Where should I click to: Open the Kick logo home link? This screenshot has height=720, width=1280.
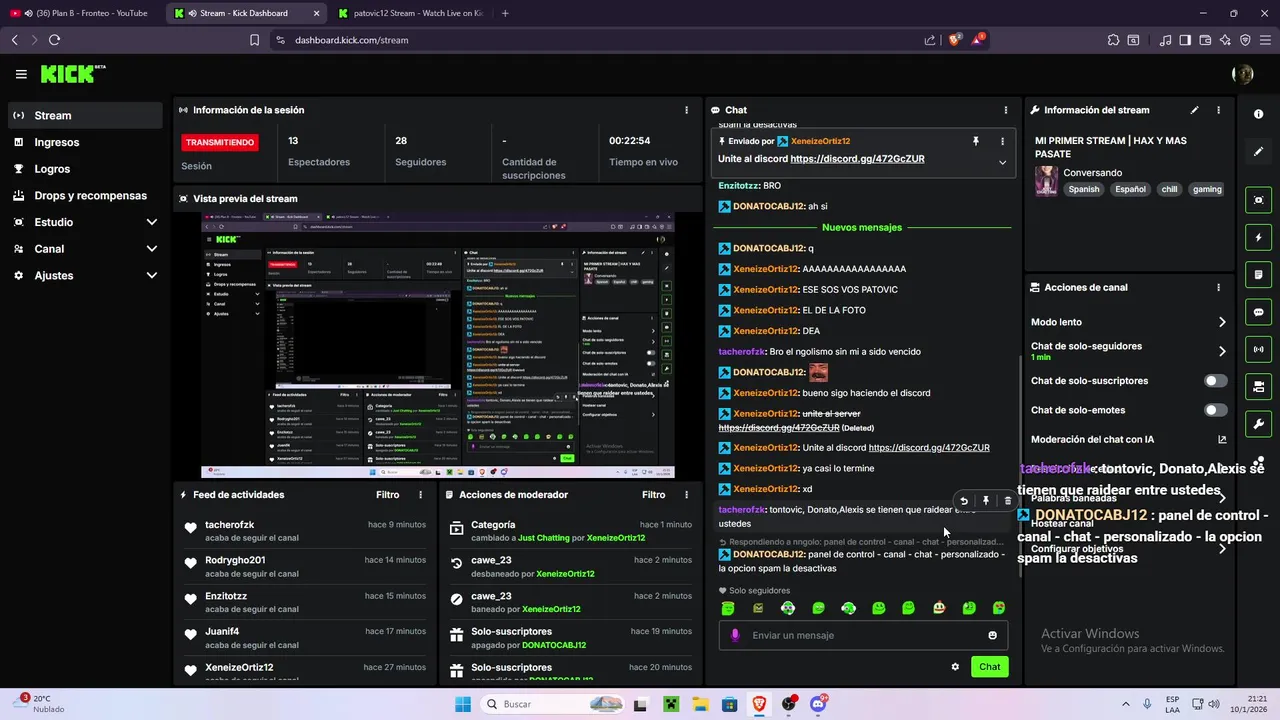click(x=72, y=74)
